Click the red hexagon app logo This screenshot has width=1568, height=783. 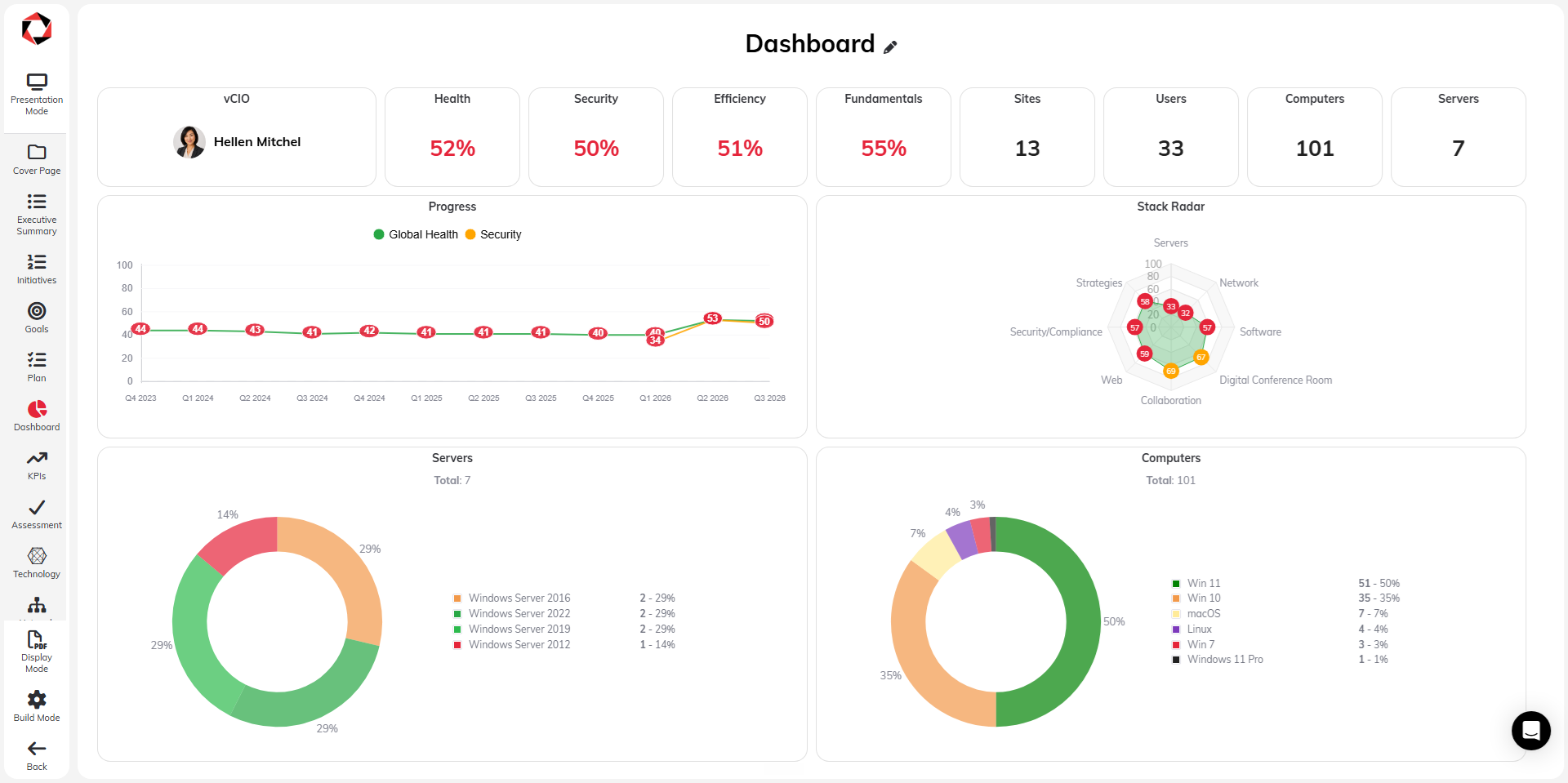coord(37,29)
